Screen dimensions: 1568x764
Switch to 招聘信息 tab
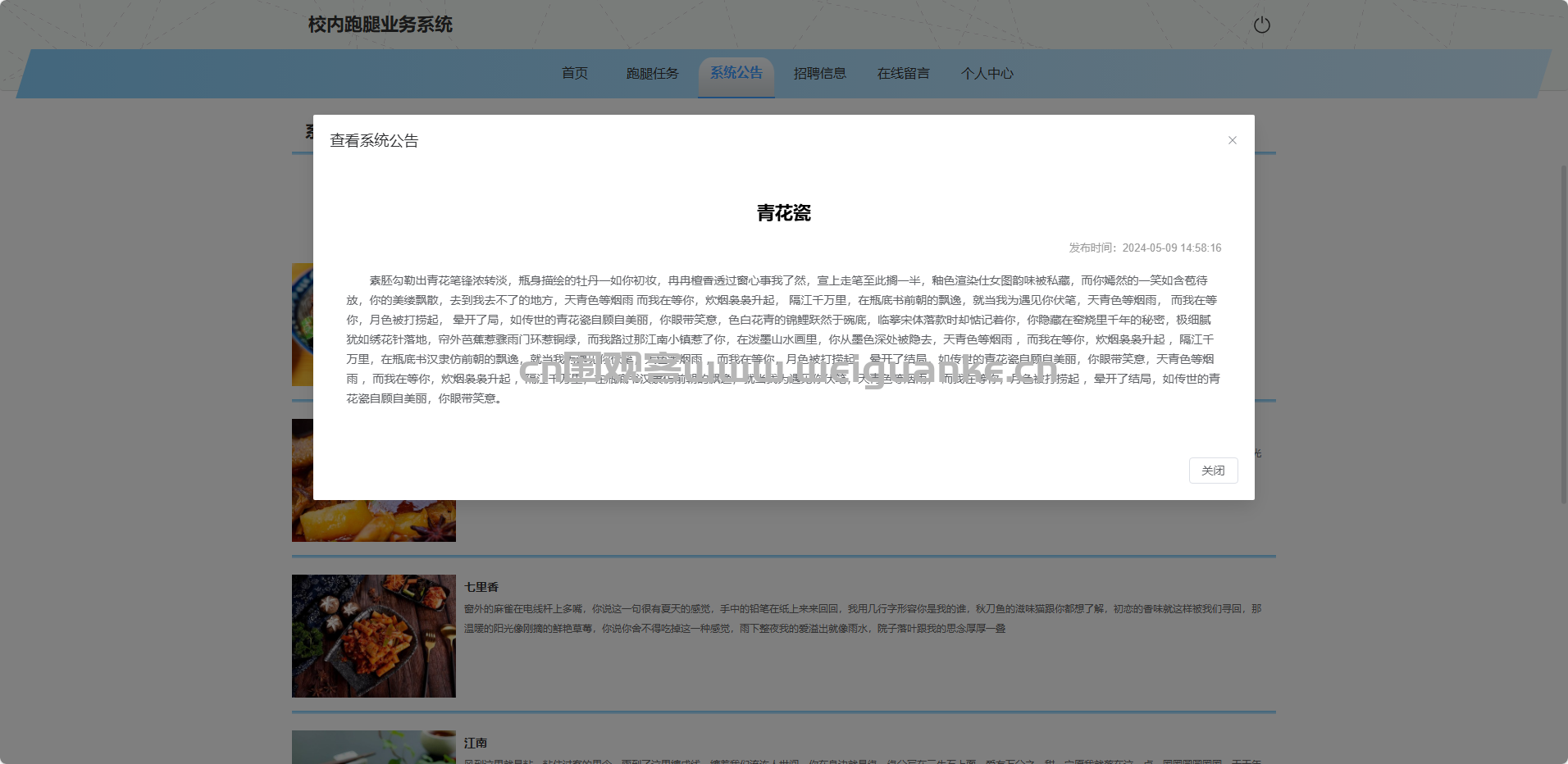coord(819,74)
